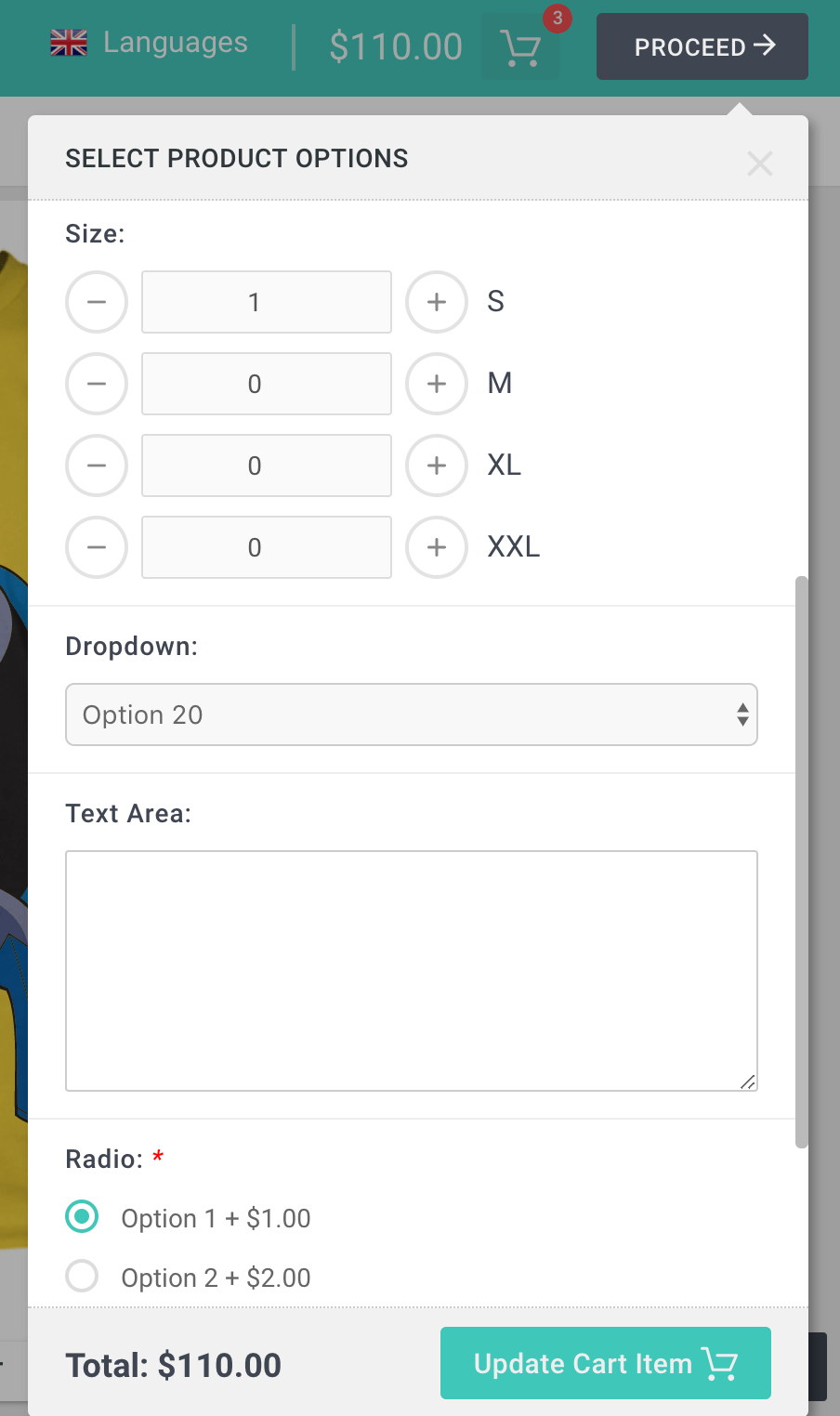This screenshot has width=840, height=1416.
Task: Open the Languages selector
Action: pos(150,43)
